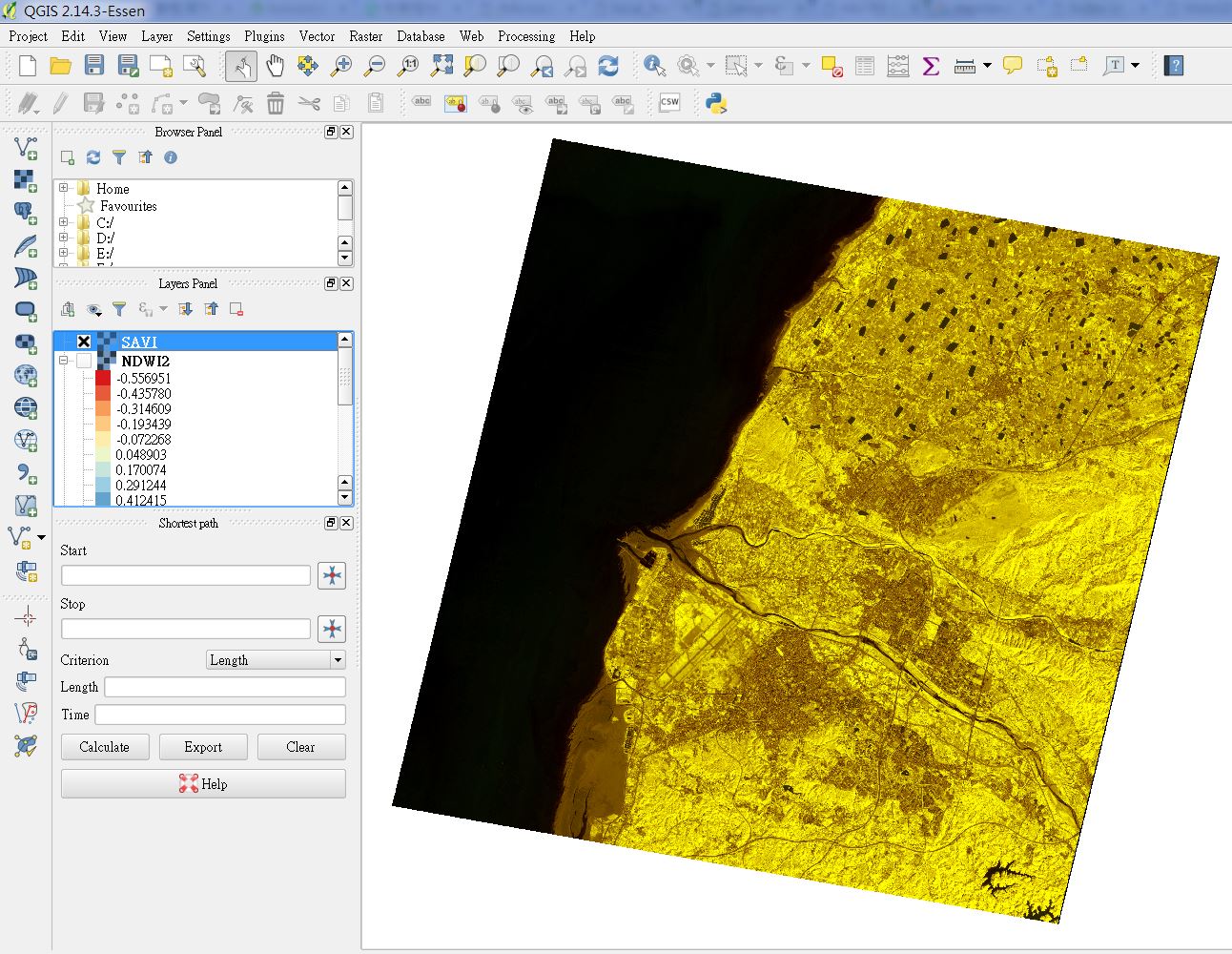The image size is (1232, 954).
Task: Click the blue 0.412415 legend swatch
Action: (x=103, y=499)
